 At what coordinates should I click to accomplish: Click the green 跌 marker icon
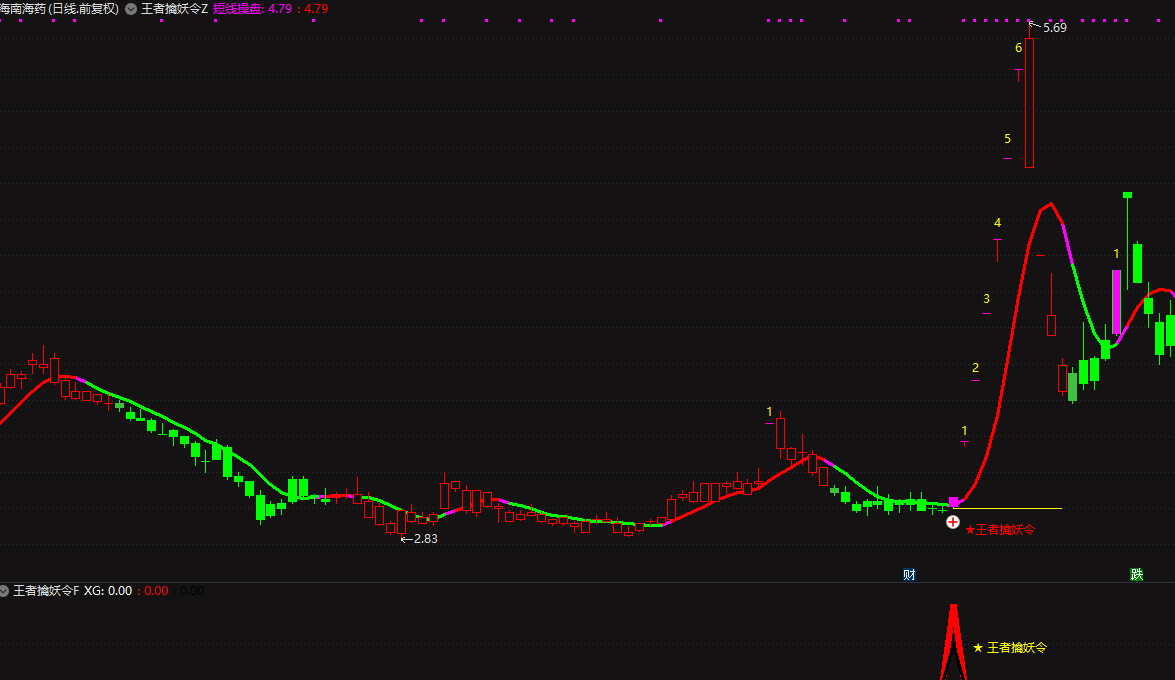(x=1136, y=574)
